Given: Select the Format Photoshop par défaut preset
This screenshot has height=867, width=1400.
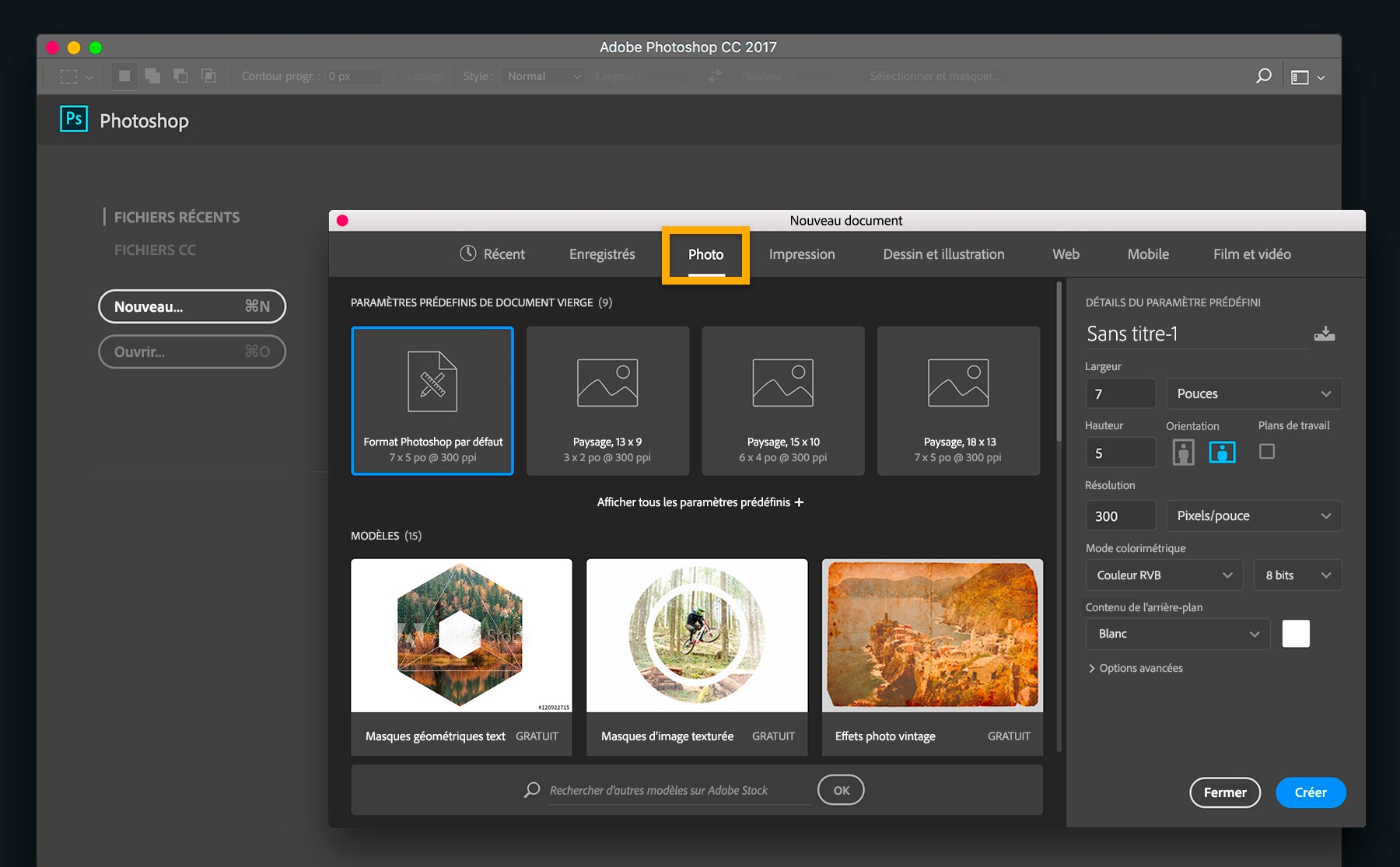Looking at the screenshot, I should (432, 400).
